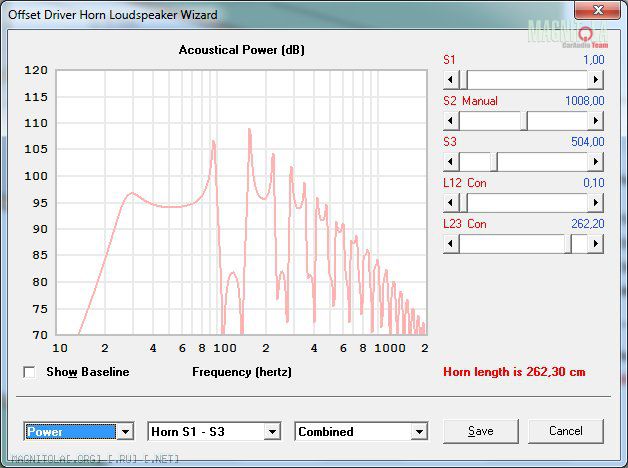Screen dimensions: 628x468
Task: Click the L12 value 0,10
Action: [594, 183]
